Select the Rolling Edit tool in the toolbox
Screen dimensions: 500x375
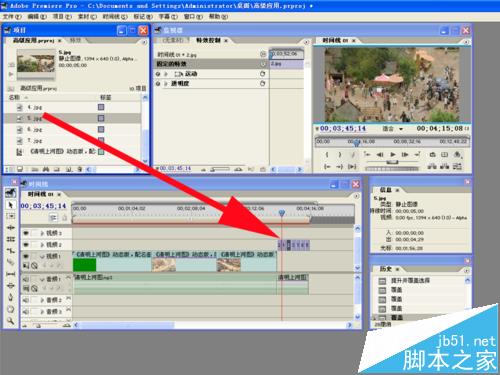pos(11,239)
